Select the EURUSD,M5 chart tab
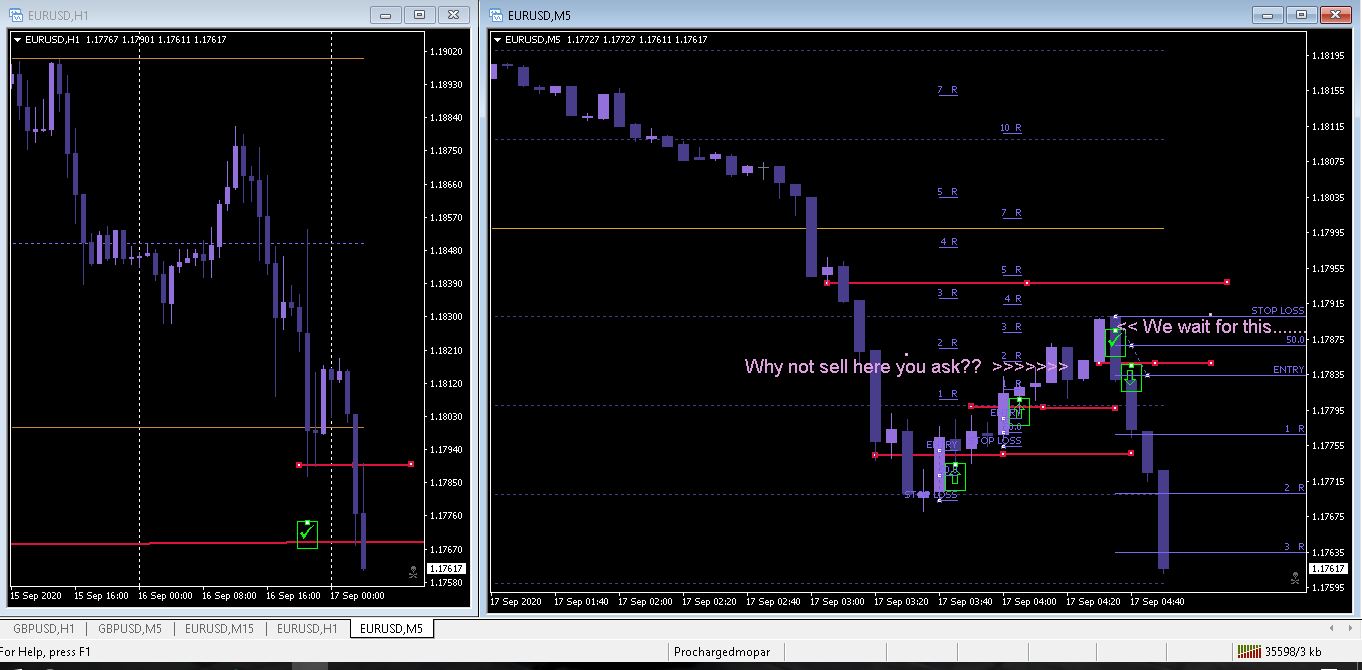 coord(392,629)
